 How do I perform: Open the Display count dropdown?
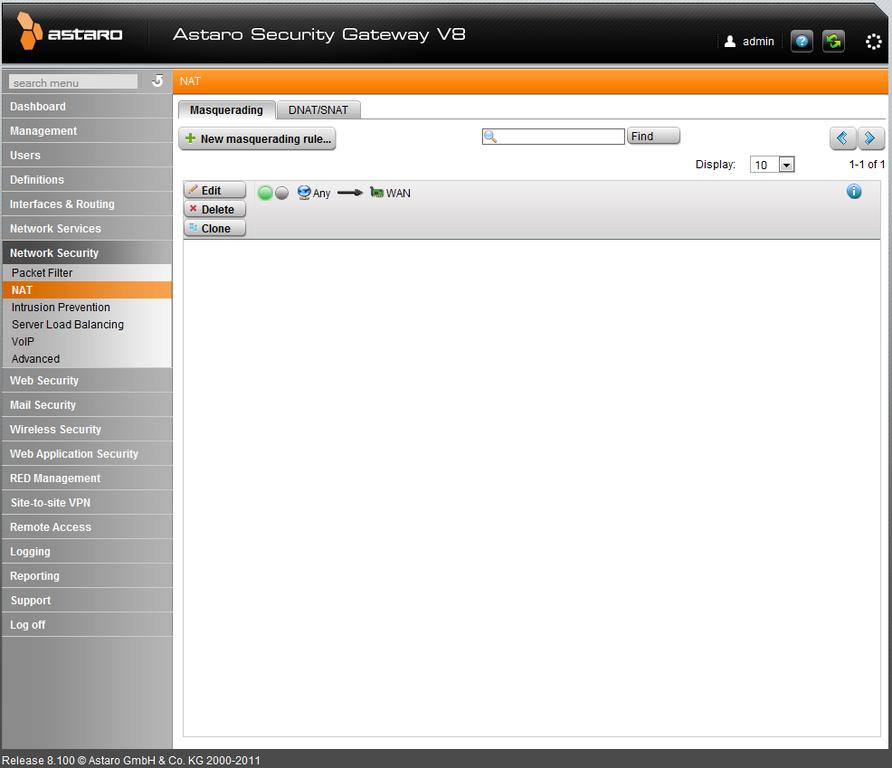pos(772,164)
